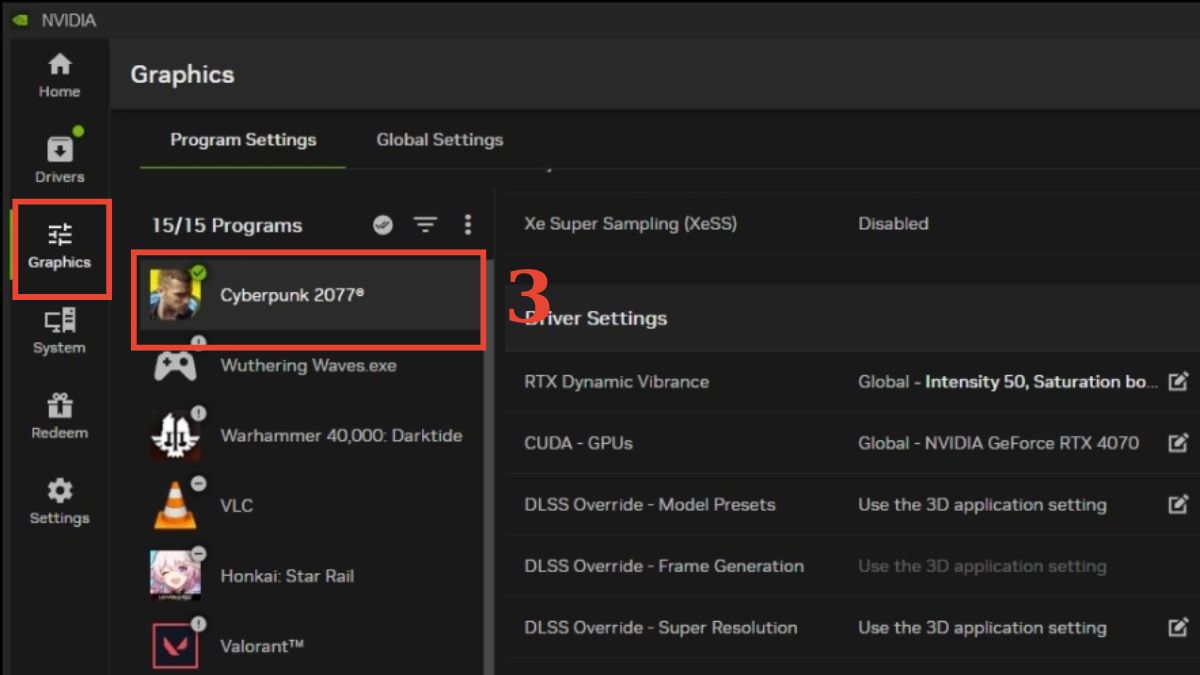This screenshot has height=675, width=1200.
Task: Edit DLSS Override - Model Presets
Action: (1178, 504)
